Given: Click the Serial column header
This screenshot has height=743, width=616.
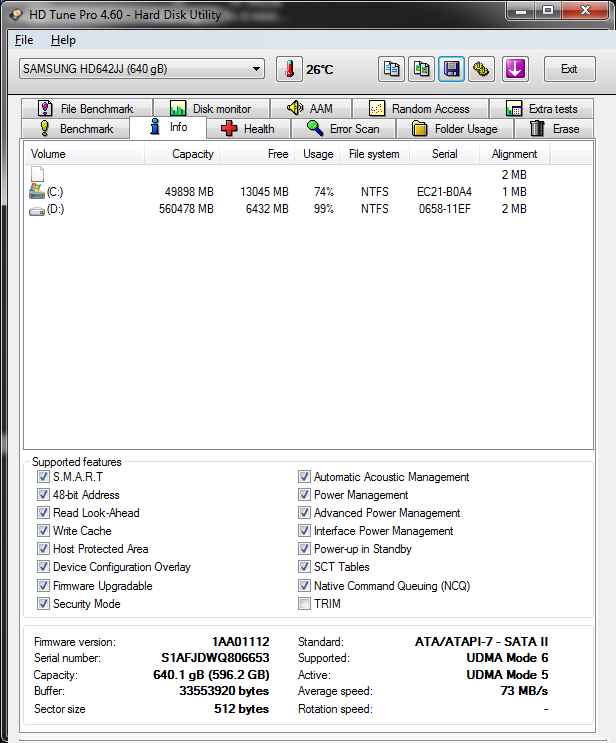Looking at the screenshot, I should pos(444,154).
